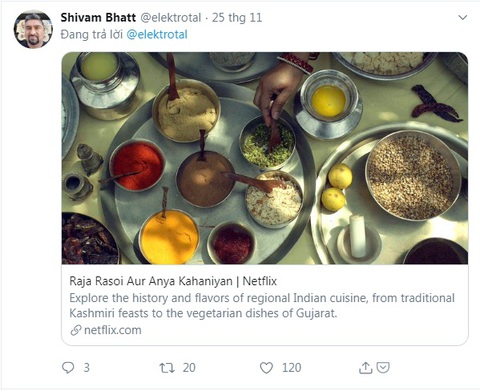Click the reply count 3
Screen dimensions: 480x391
point(87,368)
